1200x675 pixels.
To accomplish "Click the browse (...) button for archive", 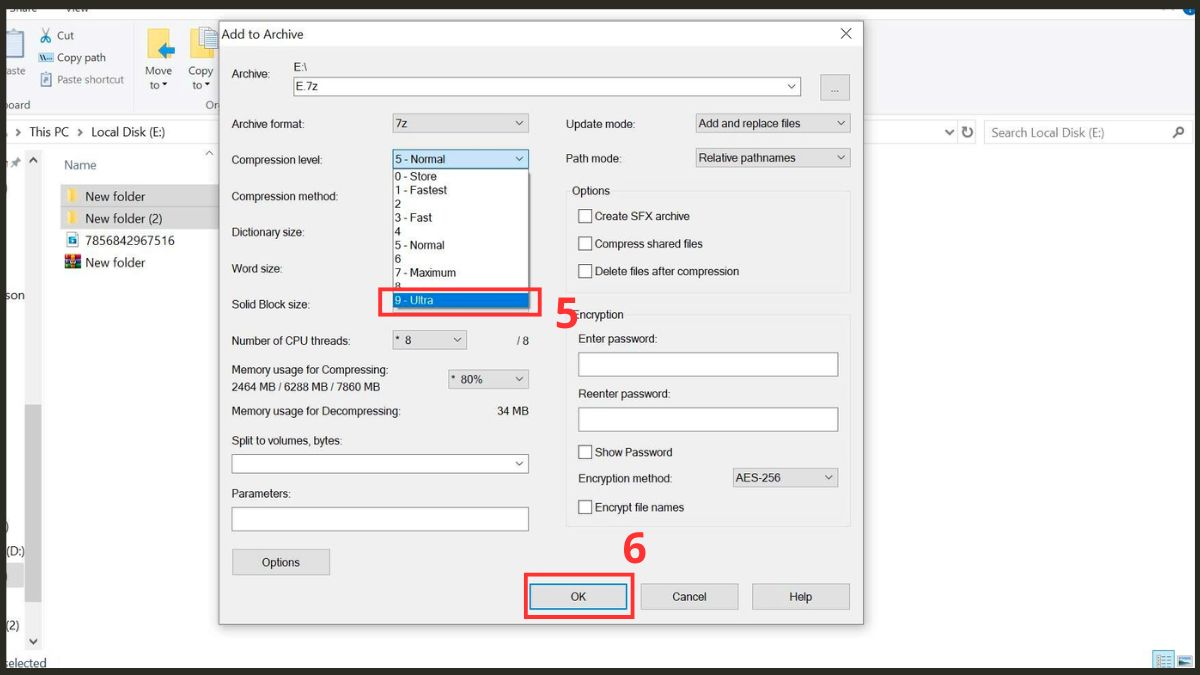I will click(x=835, y=87).
